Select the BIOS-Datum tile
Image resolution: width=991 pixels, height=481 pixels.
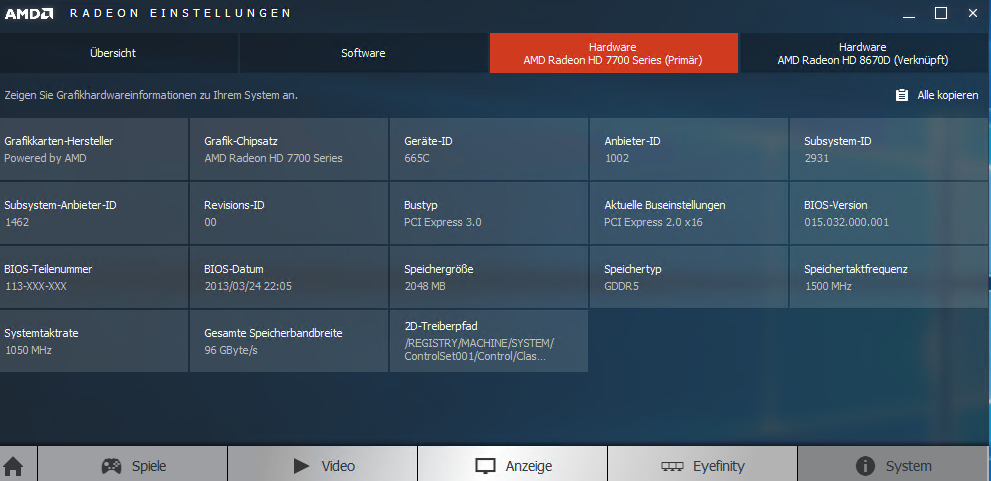coord(289,277)
